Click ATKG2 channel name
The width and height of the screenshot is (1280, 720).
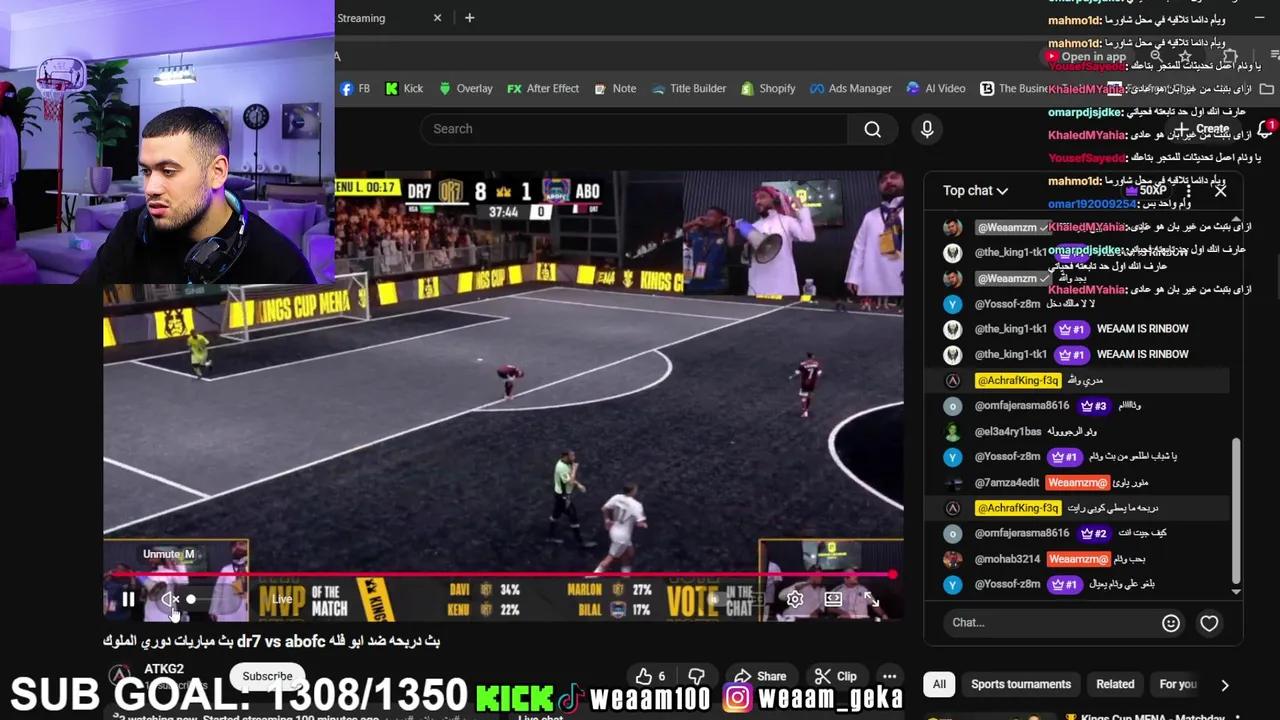click(164, 669)
